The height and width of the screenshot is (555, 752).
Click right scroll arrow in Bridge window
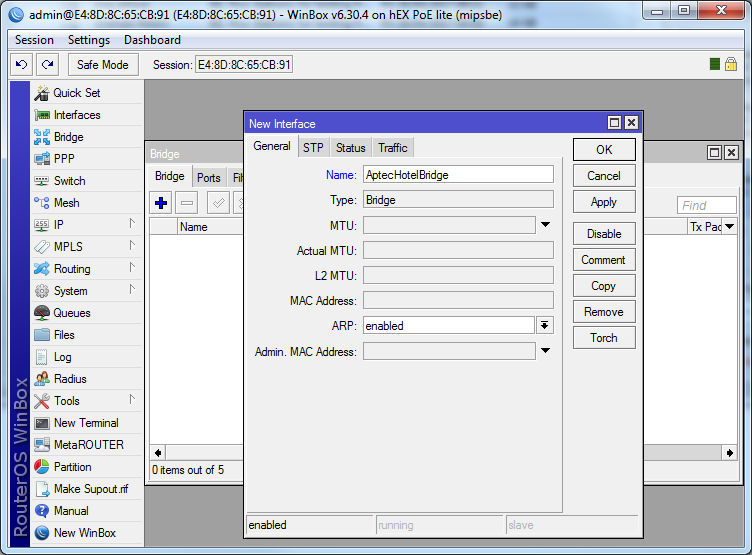(x=729, y=453)
